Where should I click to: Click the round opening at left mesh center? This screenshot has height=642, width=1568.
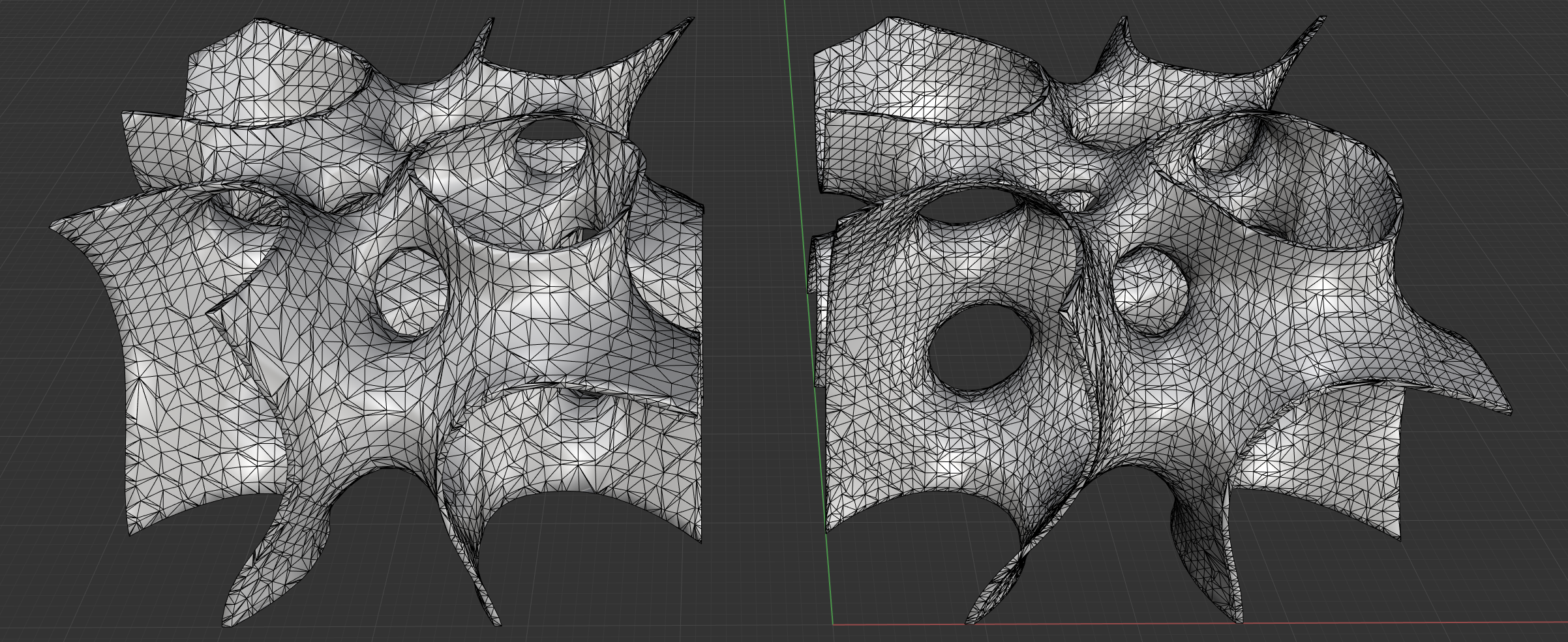point(412,293)
